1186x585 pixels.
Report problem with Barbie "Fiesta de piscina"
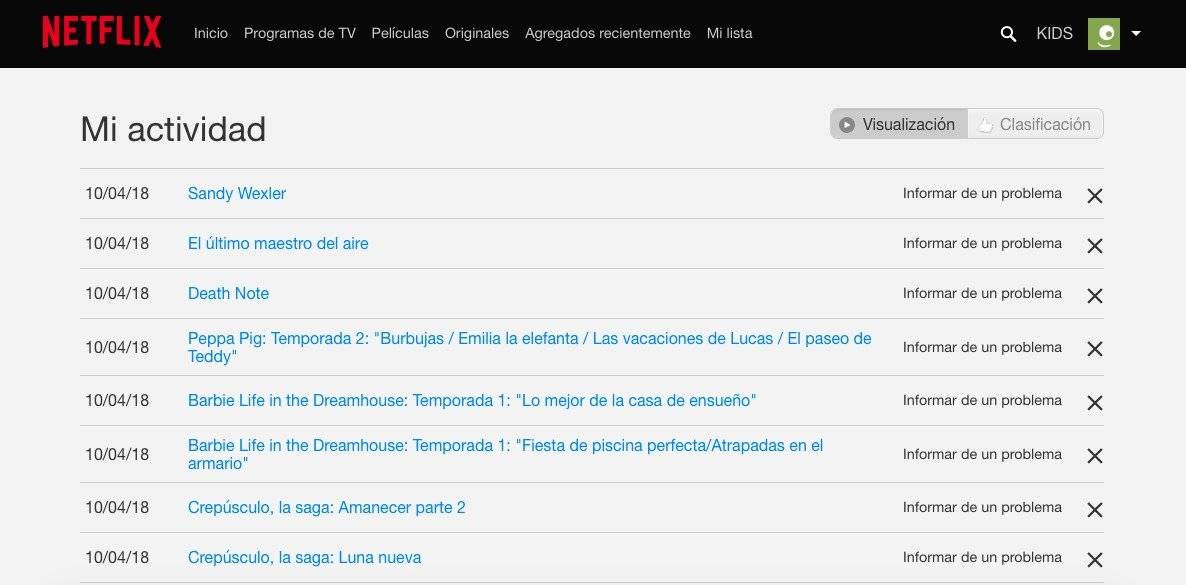coord(983,454)
